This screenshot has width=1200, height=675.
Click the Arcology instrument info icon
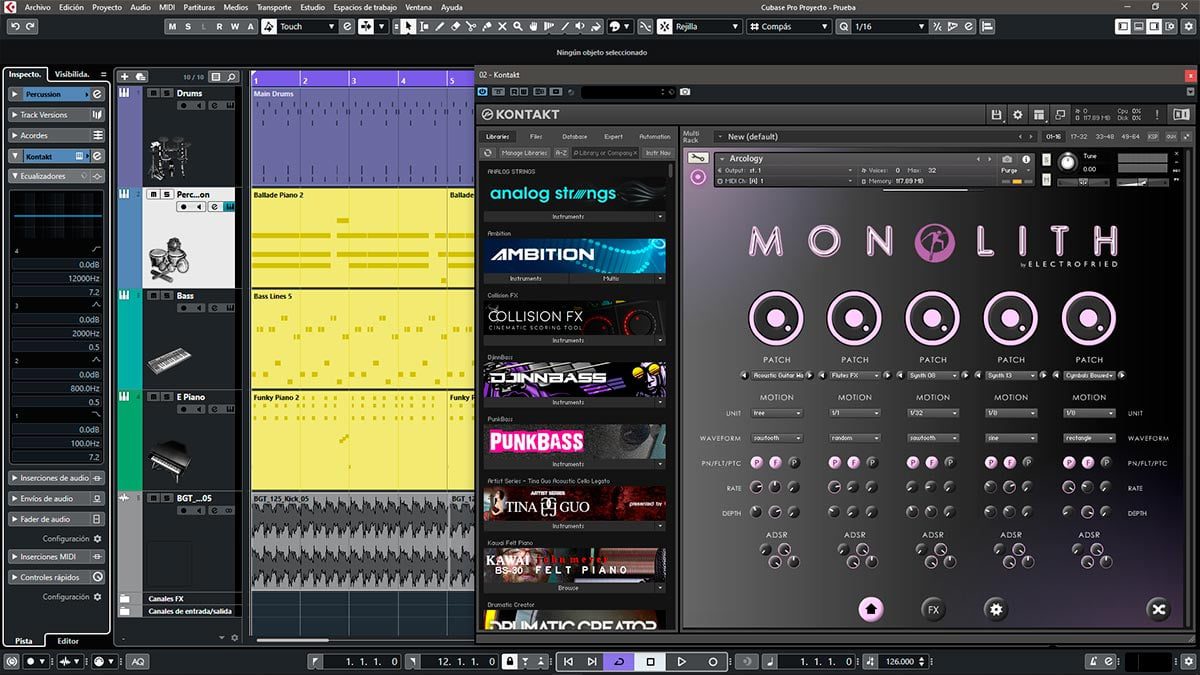pos(1026,159)
